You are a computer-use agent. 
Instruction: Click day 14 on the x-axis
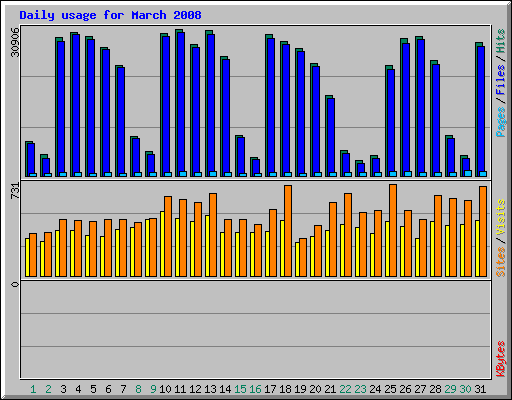(225, 389)
